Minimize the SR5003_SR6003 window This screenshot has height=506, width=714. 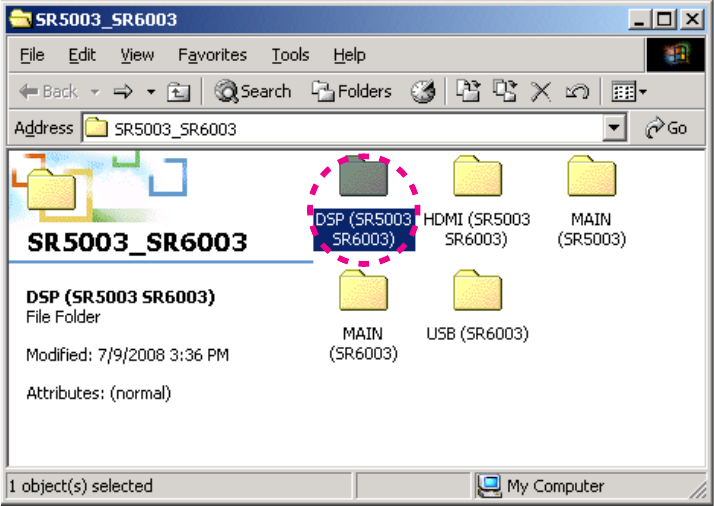coord(640,19)
